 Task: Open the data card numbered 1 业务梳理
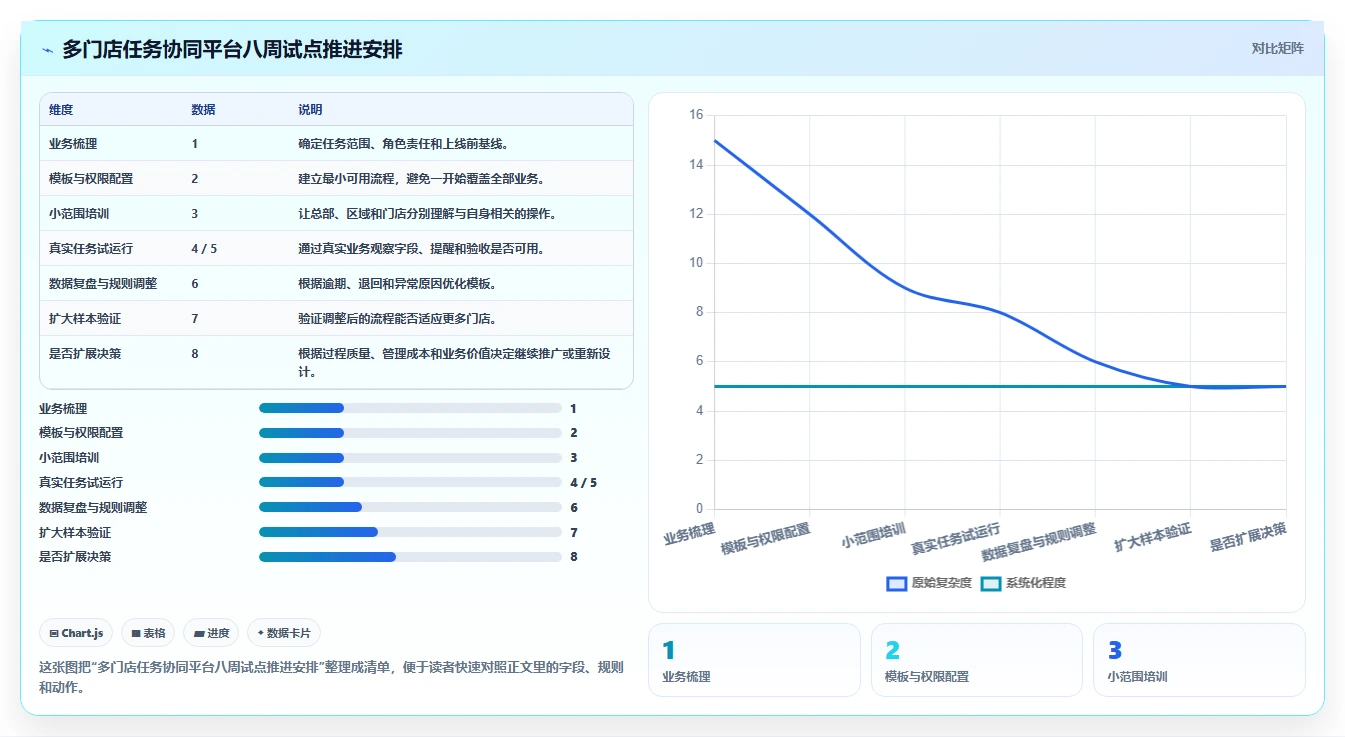[754, 660]
